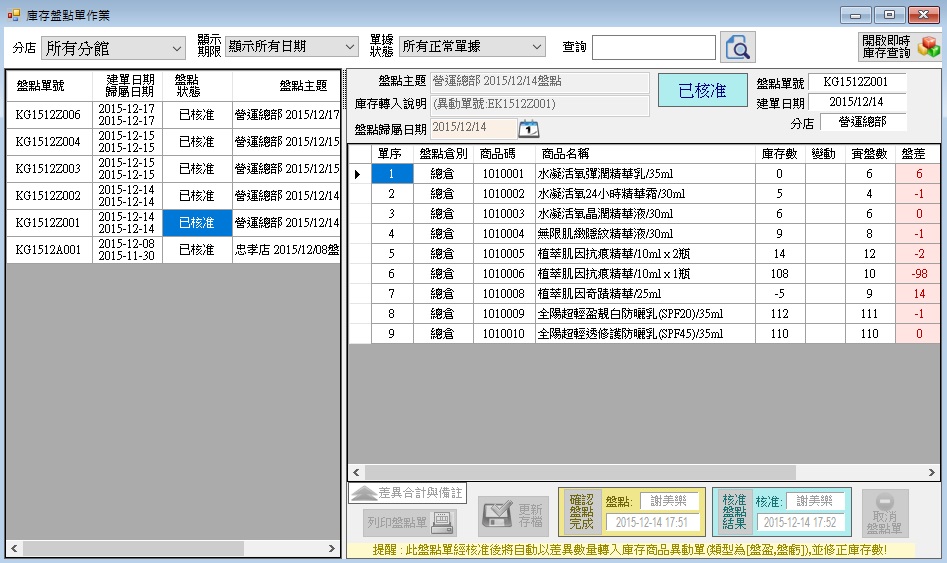Open the real-time inventory query (開啟即時庫存查詢)
947x563 pixels.
[x=900, y=46]
